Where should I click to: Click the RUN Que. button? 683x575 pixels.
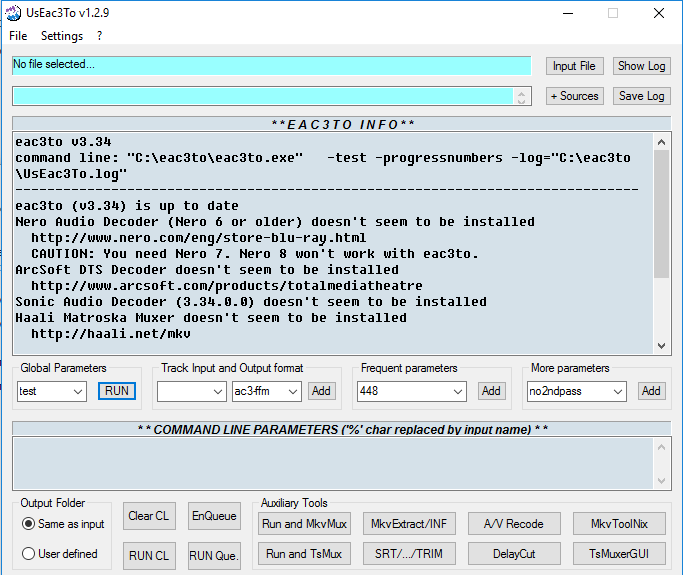point(214,556)
